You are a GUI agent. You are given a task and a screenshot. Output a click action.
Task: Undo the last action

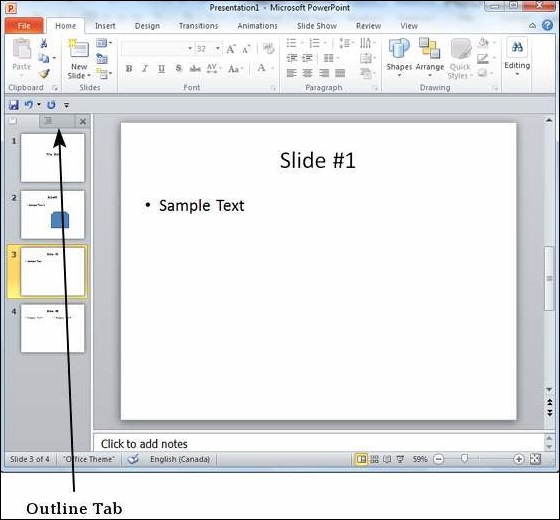pos(29,105)
